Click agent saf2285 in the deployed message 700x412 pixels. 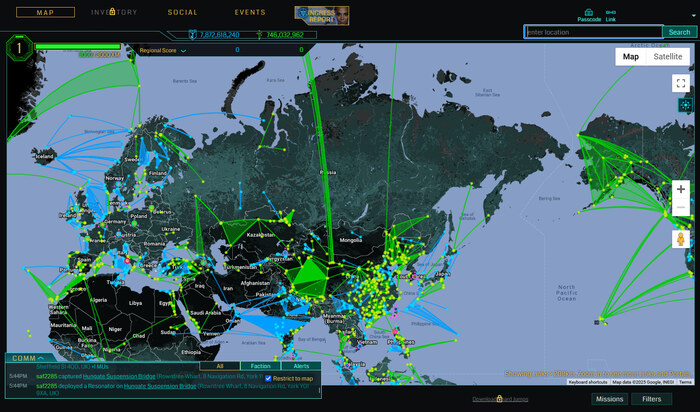pyautogui.click(x=46, y=386)
